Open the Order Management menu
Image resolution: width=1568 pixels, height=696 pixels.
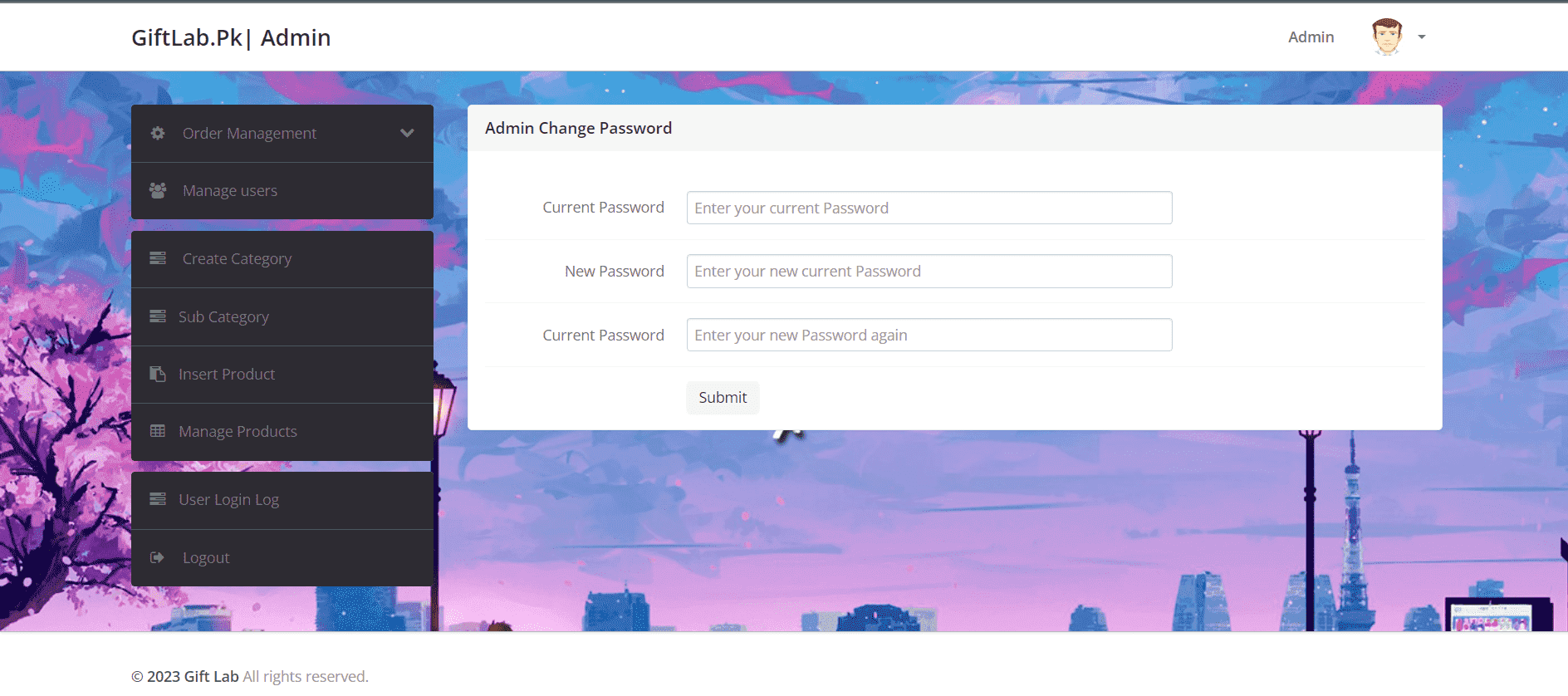pyautogui.click(x=282, y=133)
